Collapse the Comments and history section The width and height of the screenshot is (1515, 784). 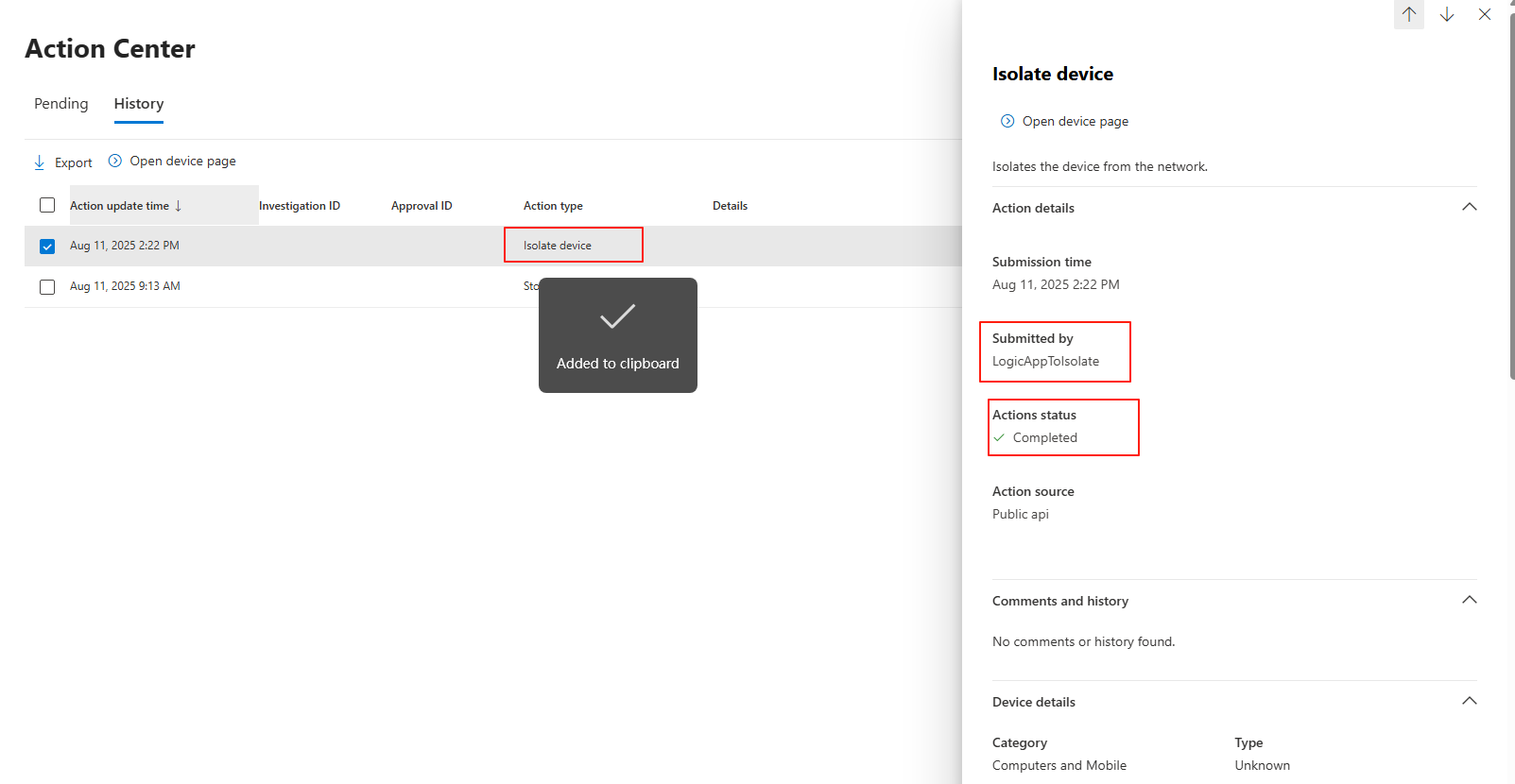(1469, 601)
